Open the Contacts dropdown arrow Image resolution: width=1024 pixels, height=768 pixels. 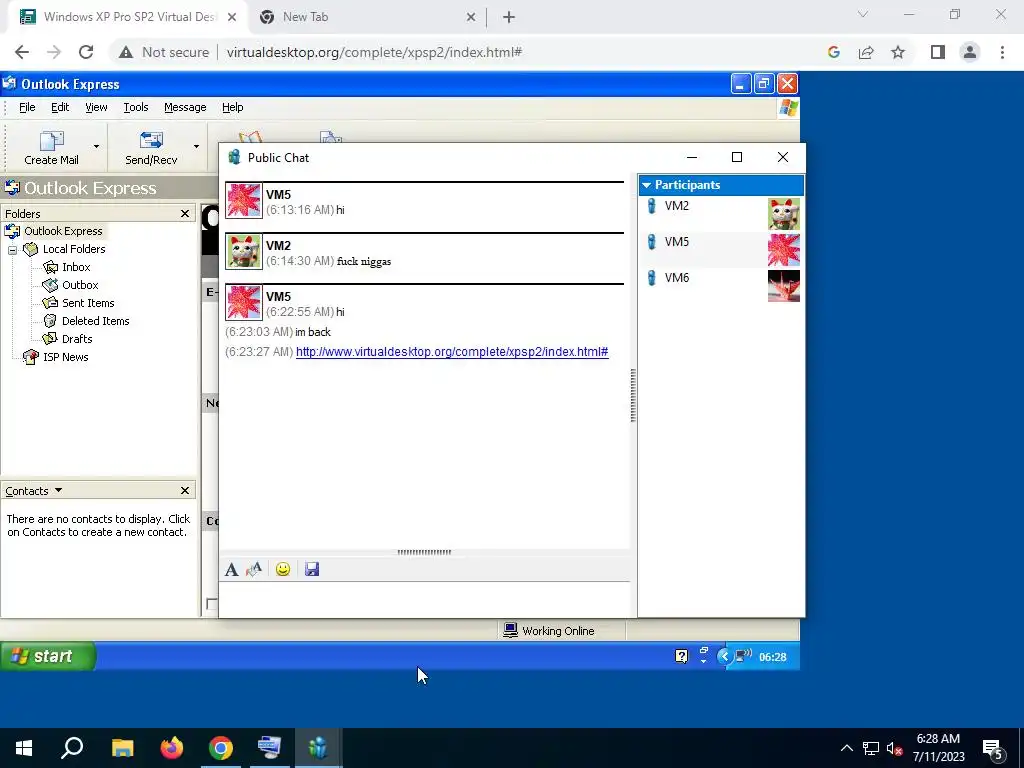pos(58,490)
